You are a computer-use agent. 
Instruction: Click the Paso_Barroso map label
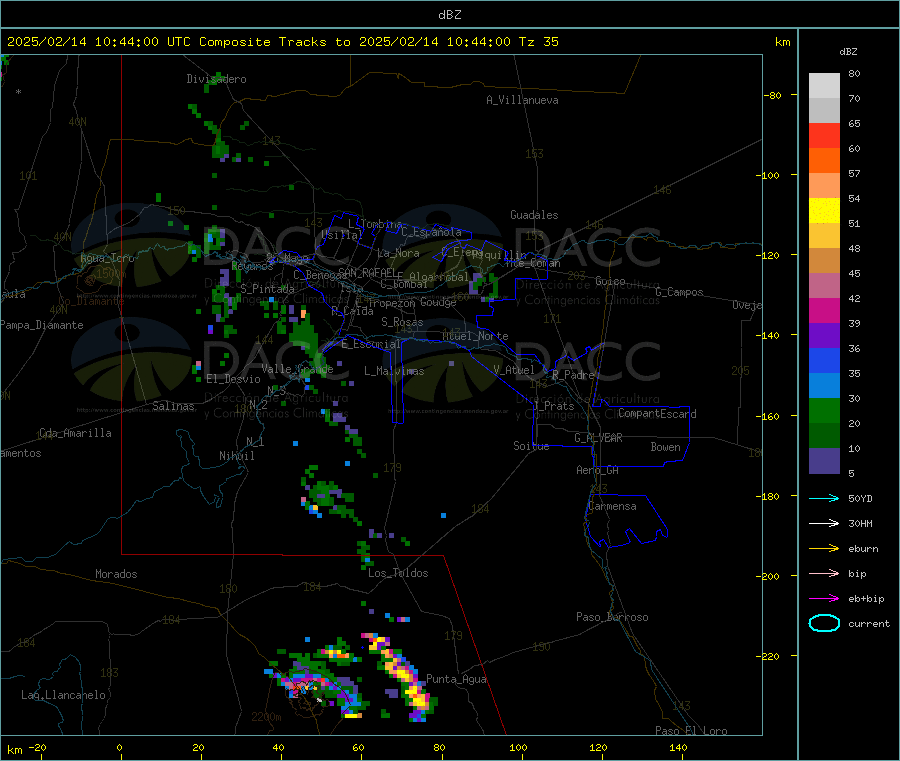pyautogui.click(x=612, y=617)
